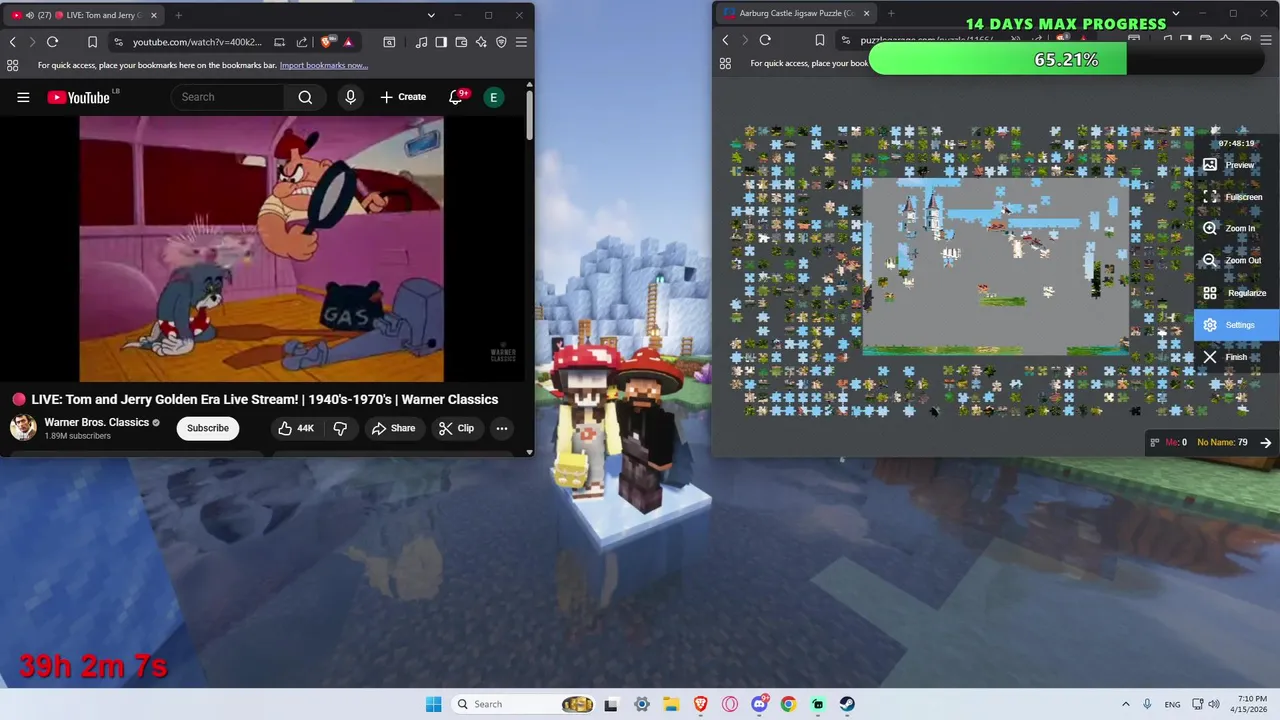Viewport: 1280px width, 720px height.
Task: Click Zoom In in the puzzle menu
Action: (1237, 229)
